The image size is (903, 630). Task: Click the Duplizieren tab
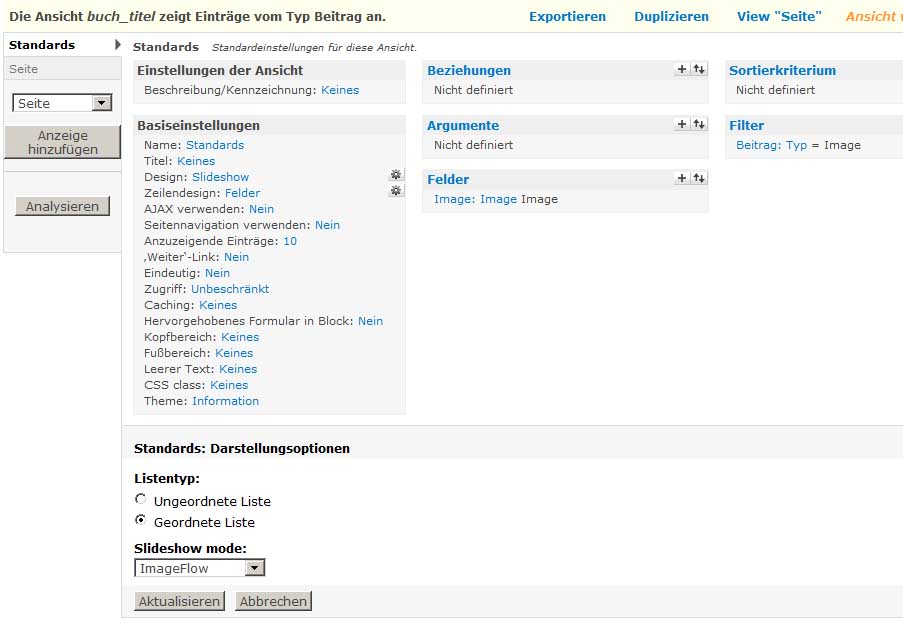click(671, 17)
